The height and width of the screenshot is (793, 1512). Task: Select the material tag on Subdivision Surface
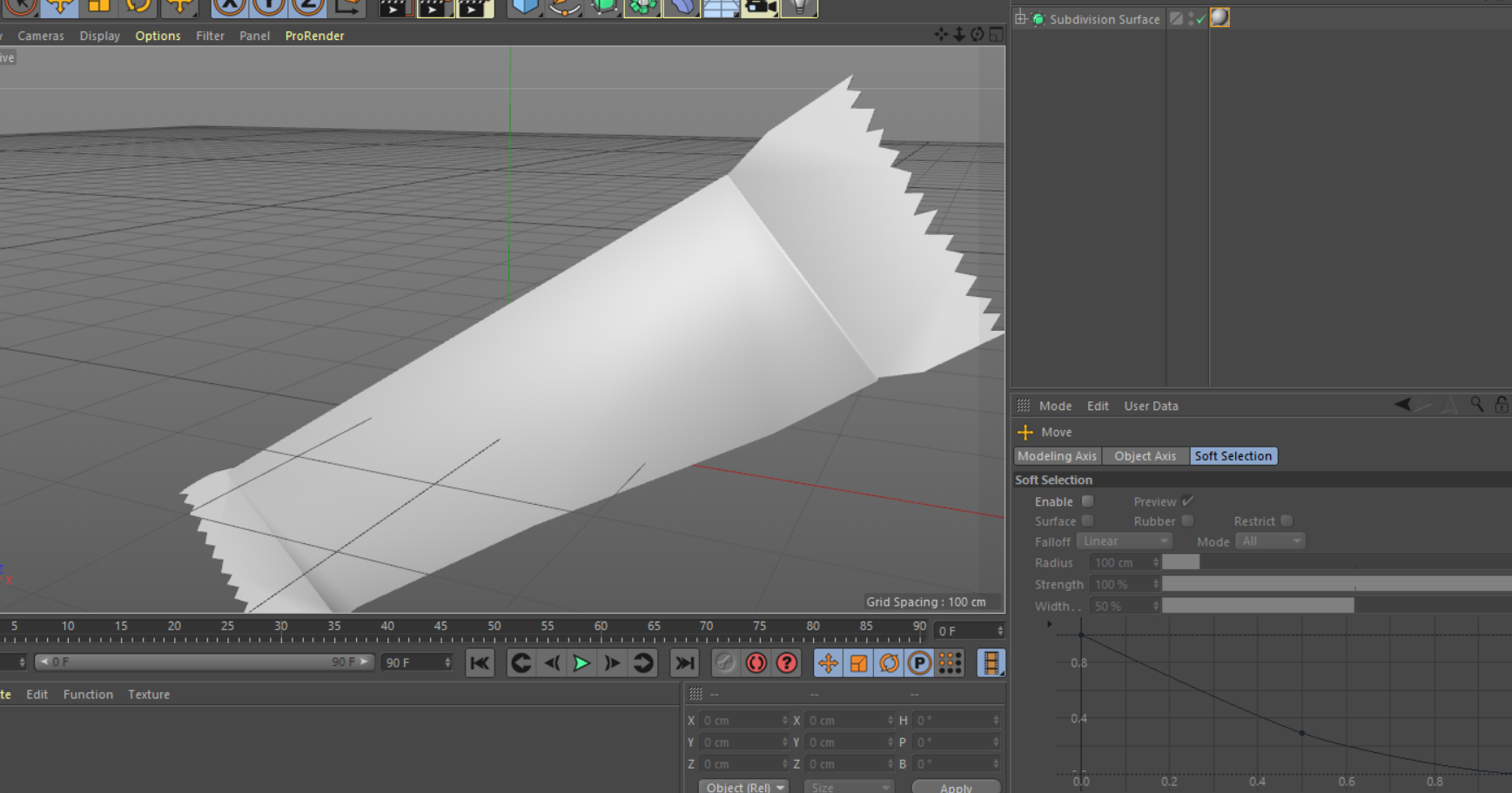(x=1220, y=17)
